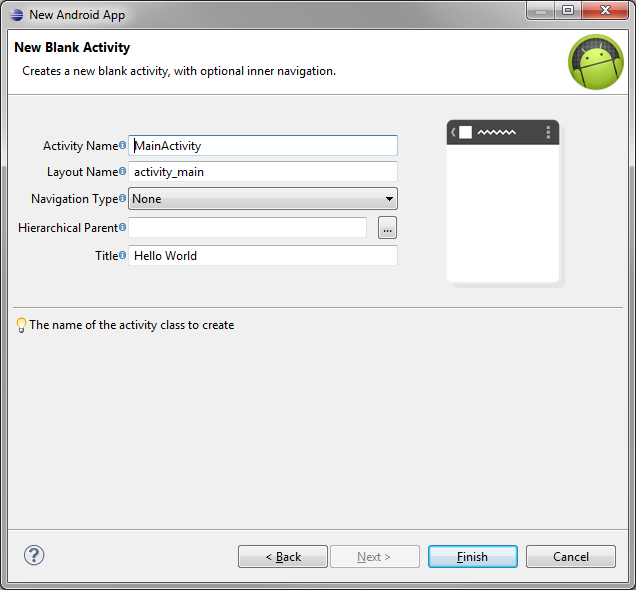Image resolution: width=636 pixels, height=590 pixels.
Task: Click 'The name of the activity class' hint
Action: (132, 325)
